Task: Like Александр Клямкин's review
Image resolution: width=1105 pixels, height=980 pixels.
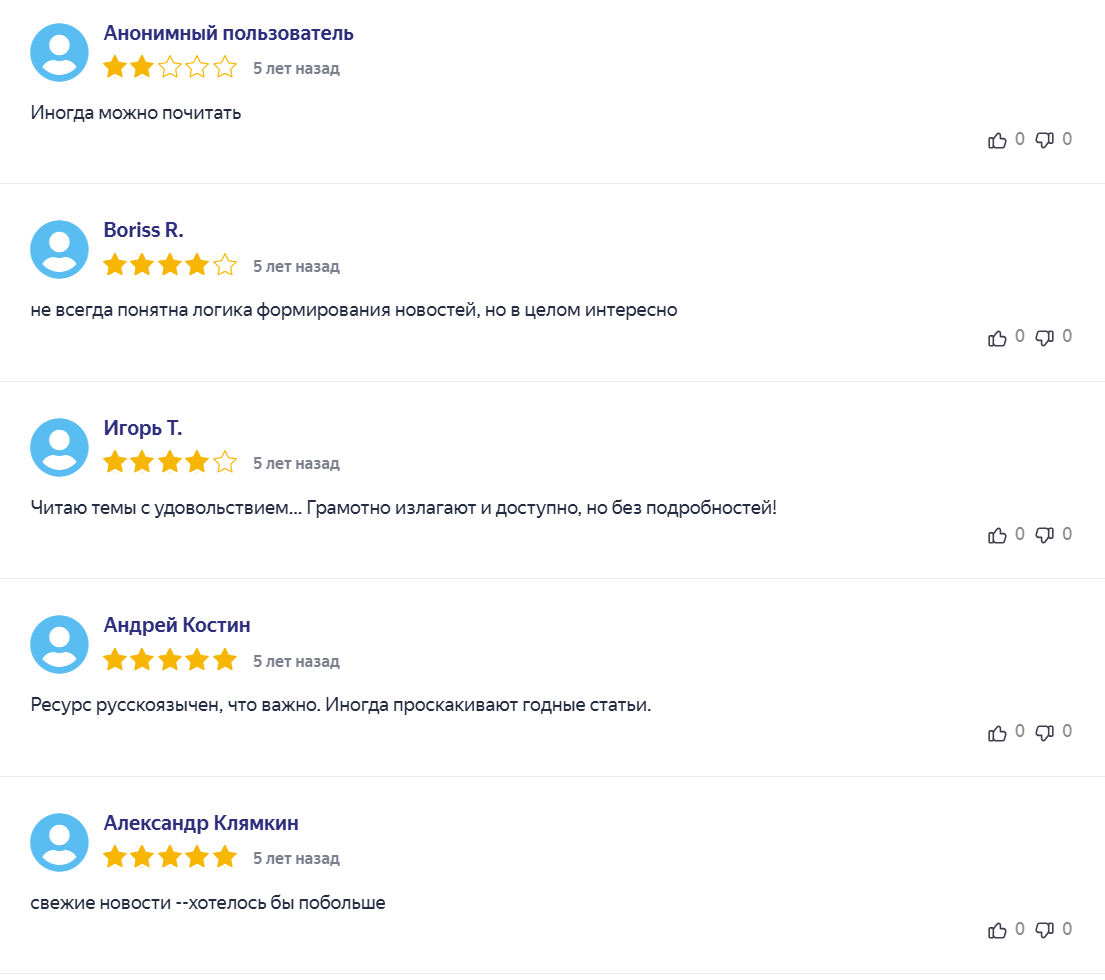Action: click(x=997, y=931)
